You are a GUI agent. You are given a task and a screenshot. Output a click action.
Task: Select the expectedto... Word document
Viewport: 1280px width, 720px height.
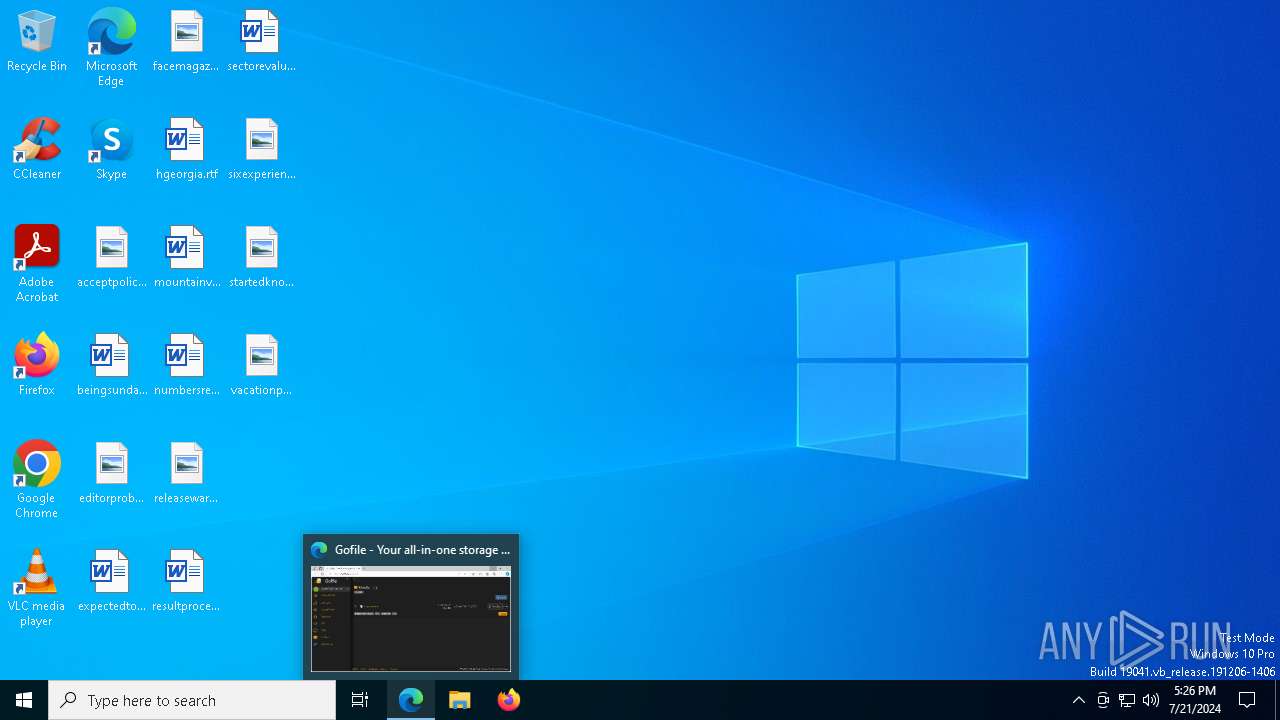(111, 582)
